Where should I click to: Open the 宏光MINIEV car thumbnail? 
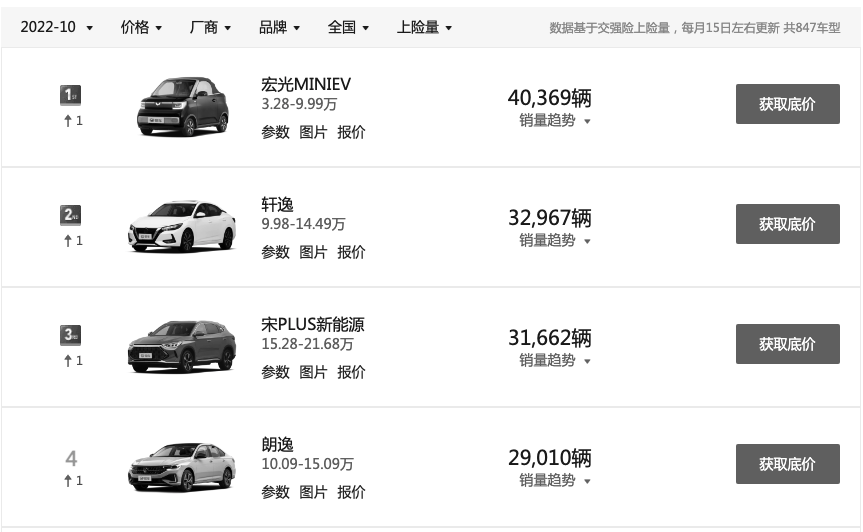click(x=183, y=106)
